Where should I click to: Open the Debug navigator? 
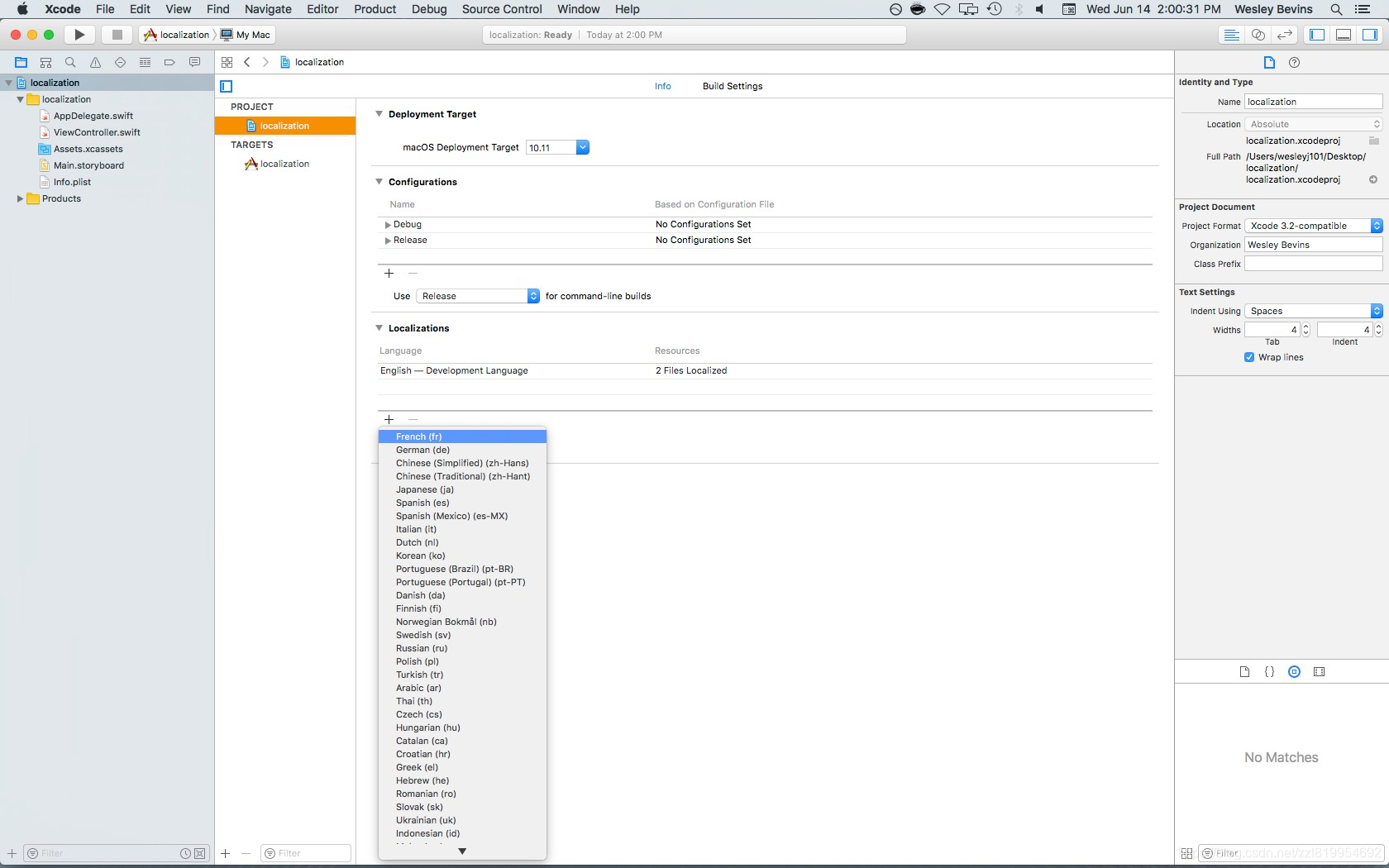click(146, 62)
